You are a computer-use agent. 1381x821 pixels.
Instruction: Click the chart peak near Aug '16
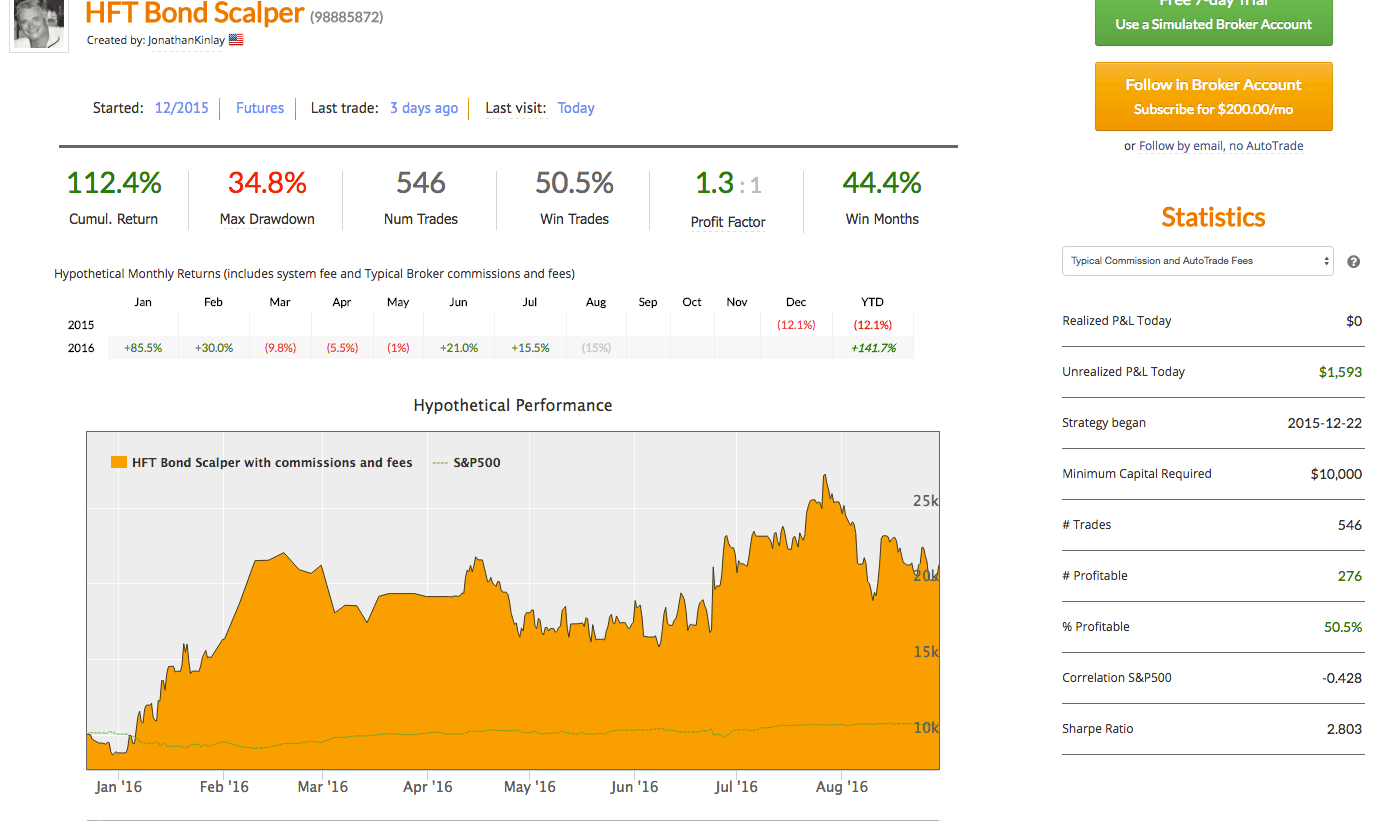click(826, 476)
